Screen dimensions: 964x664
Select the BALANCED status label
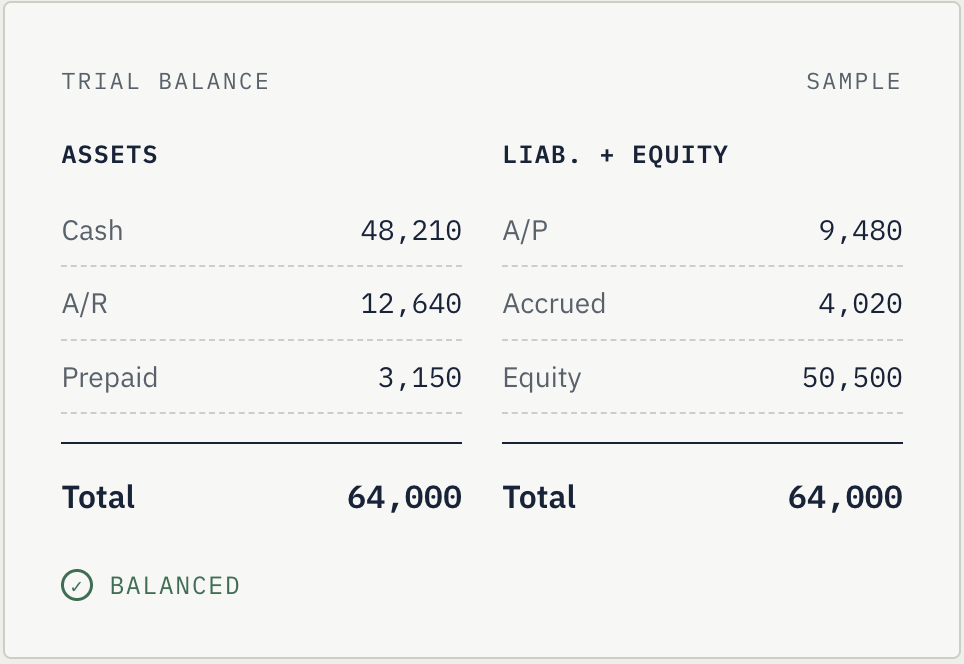pyautogui.click(x=175, y=586)
